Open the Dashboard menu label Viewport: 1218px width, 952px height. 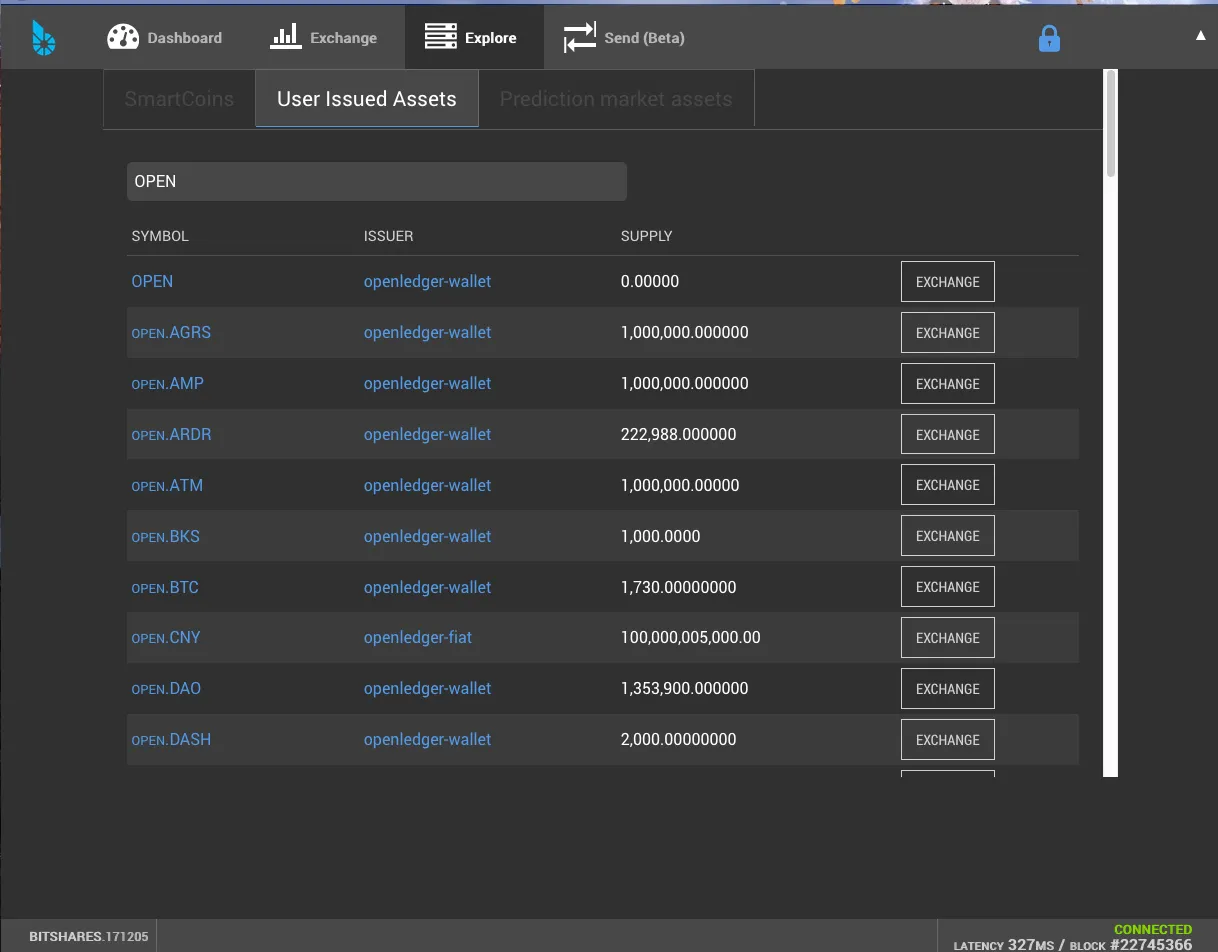[185, 38]
